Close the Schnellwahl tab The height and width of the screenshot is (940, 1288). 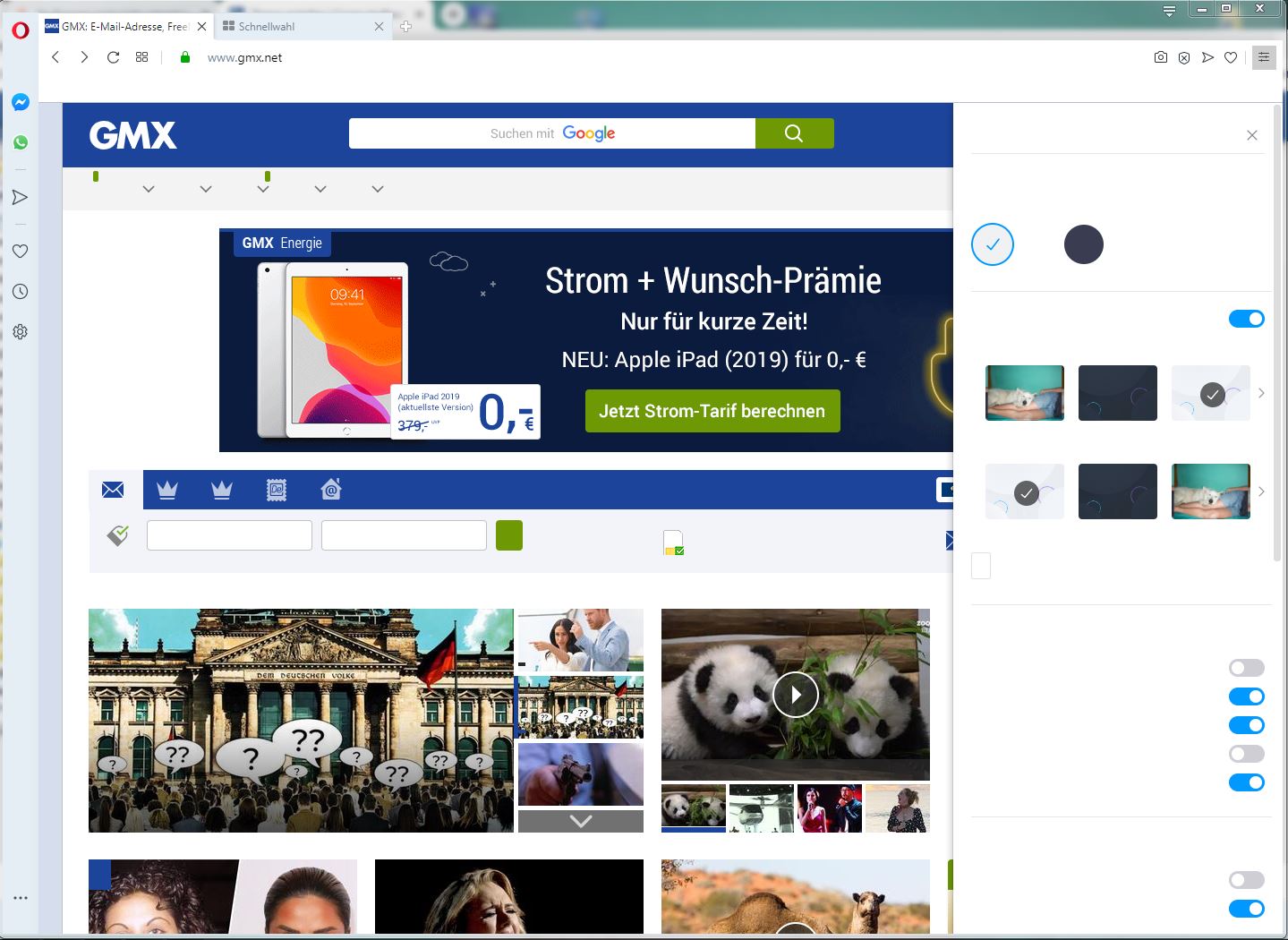click(379, 27)
